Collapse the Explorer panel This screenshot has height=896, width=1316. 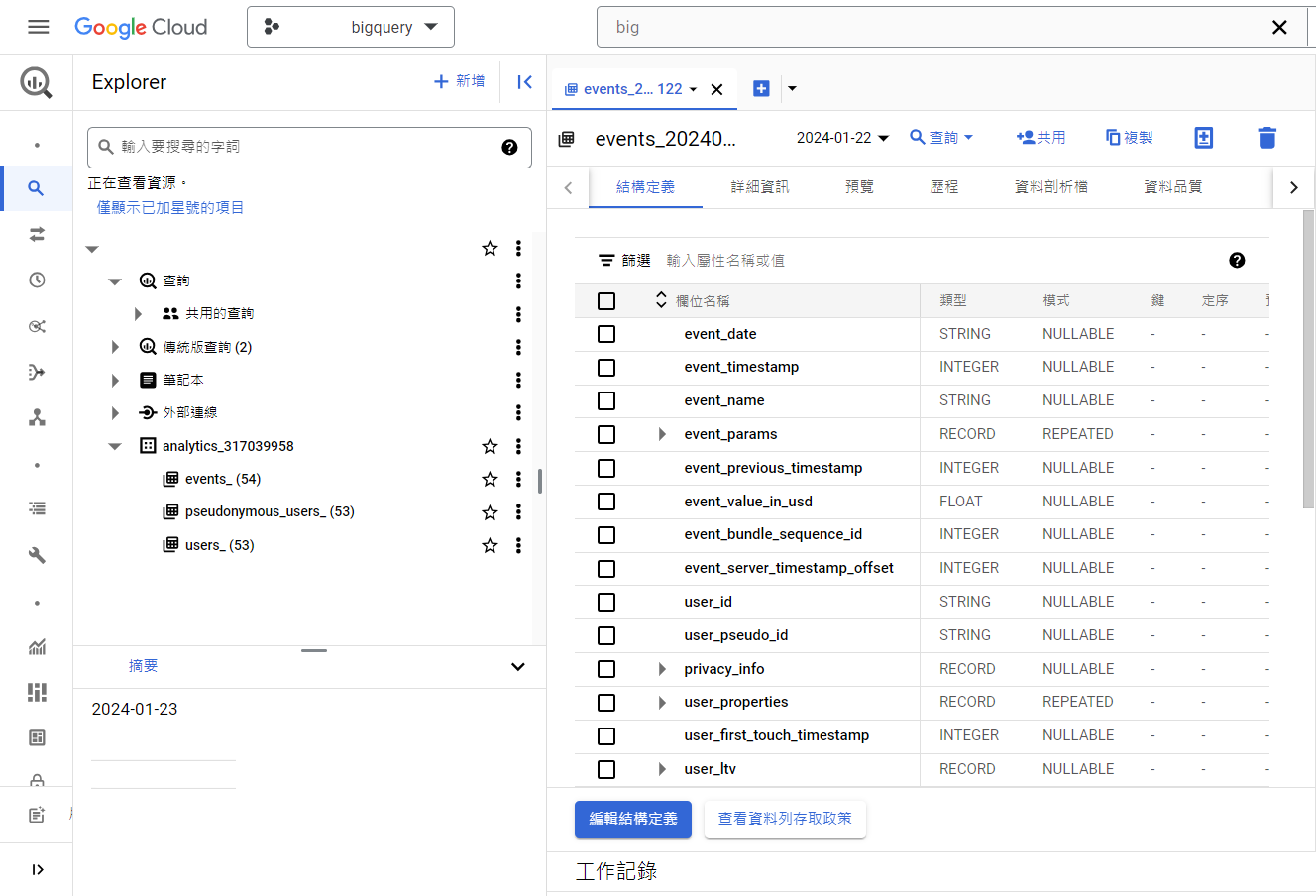click(x=524, y=82)
